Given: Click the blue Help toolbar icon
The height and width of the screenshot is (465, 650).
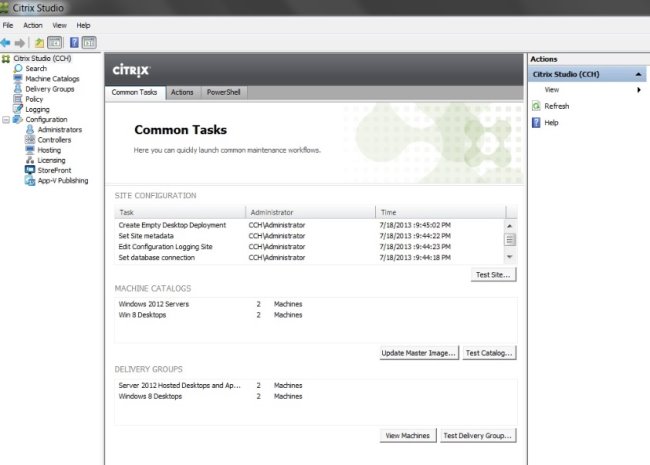Looking at the screenshot, I should (74, 43).
